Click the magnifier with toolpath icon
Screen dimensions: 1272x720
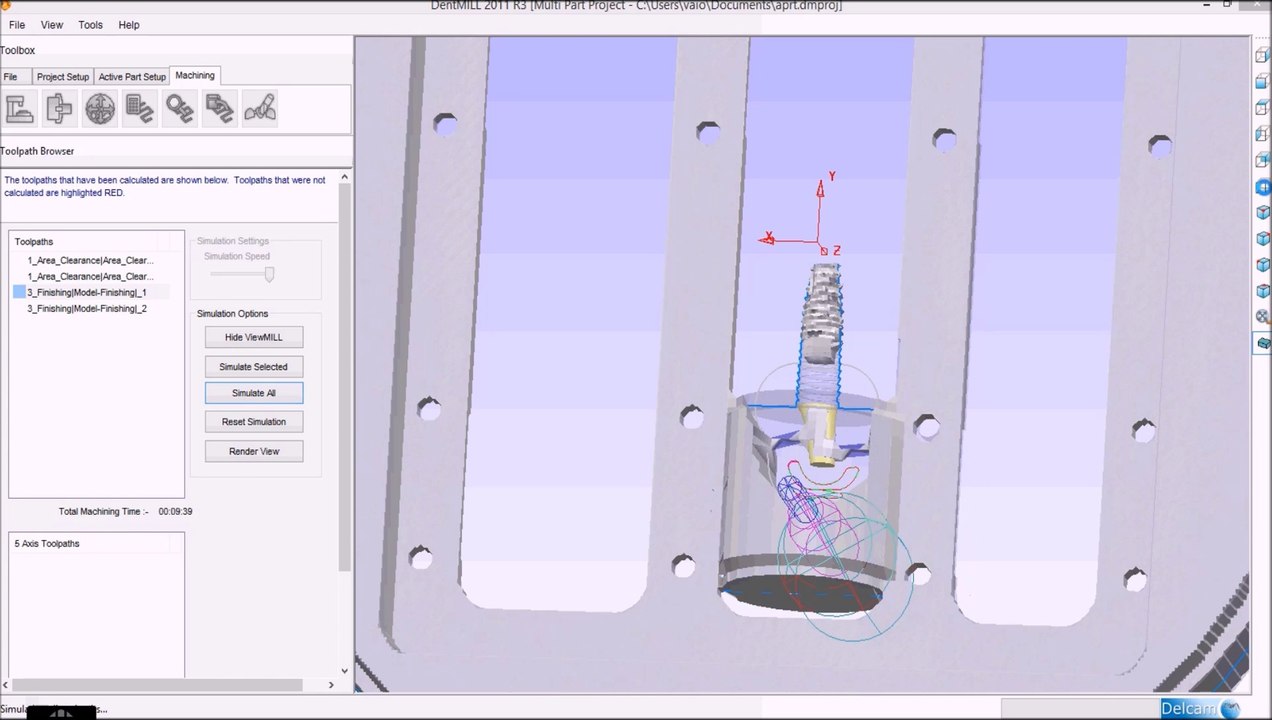tap(180, 108)
